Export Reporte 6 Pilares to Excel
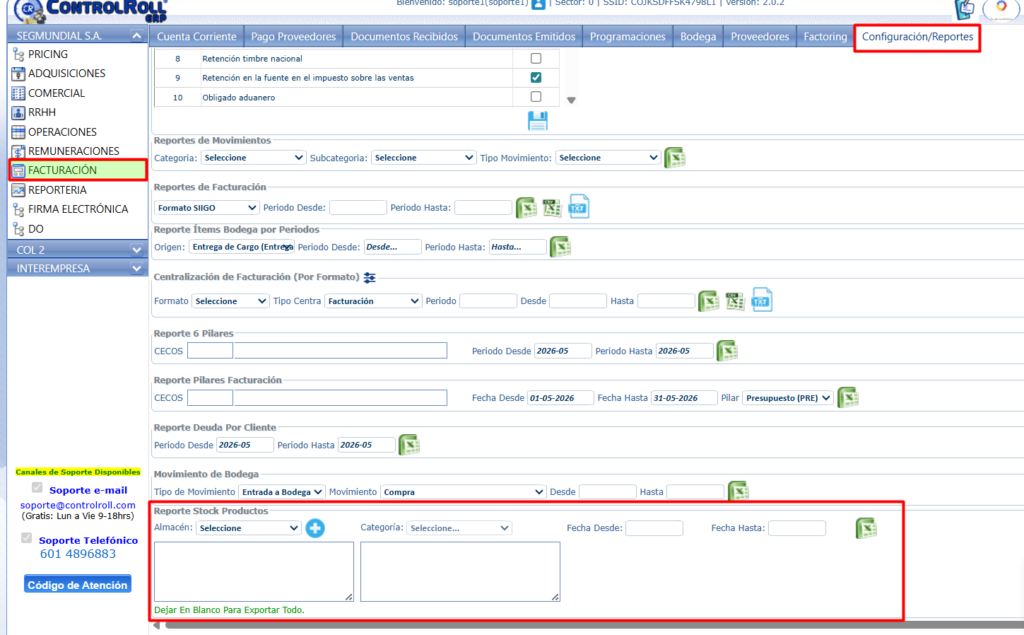The width and height of the screenshot is (1024, 635). (x=727, y=351)
